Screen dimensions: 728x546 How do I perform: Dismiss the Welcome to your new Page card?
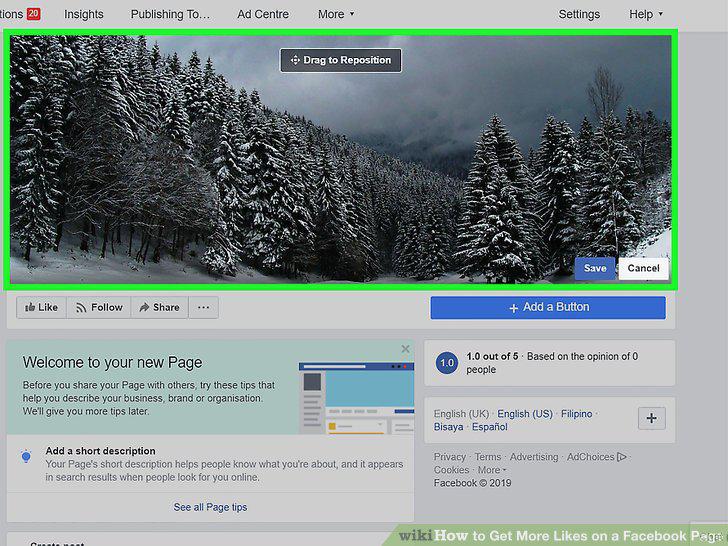coord(405,349)
